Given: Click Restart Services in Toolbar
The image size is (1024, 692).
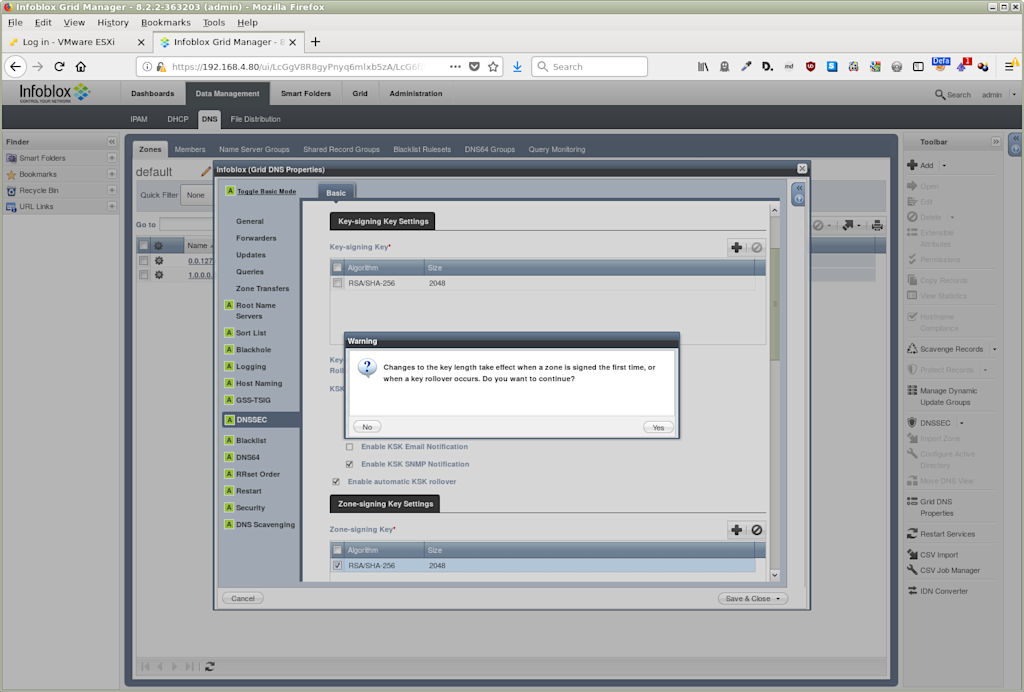Looking at the screenshot, I should [941, 534].
